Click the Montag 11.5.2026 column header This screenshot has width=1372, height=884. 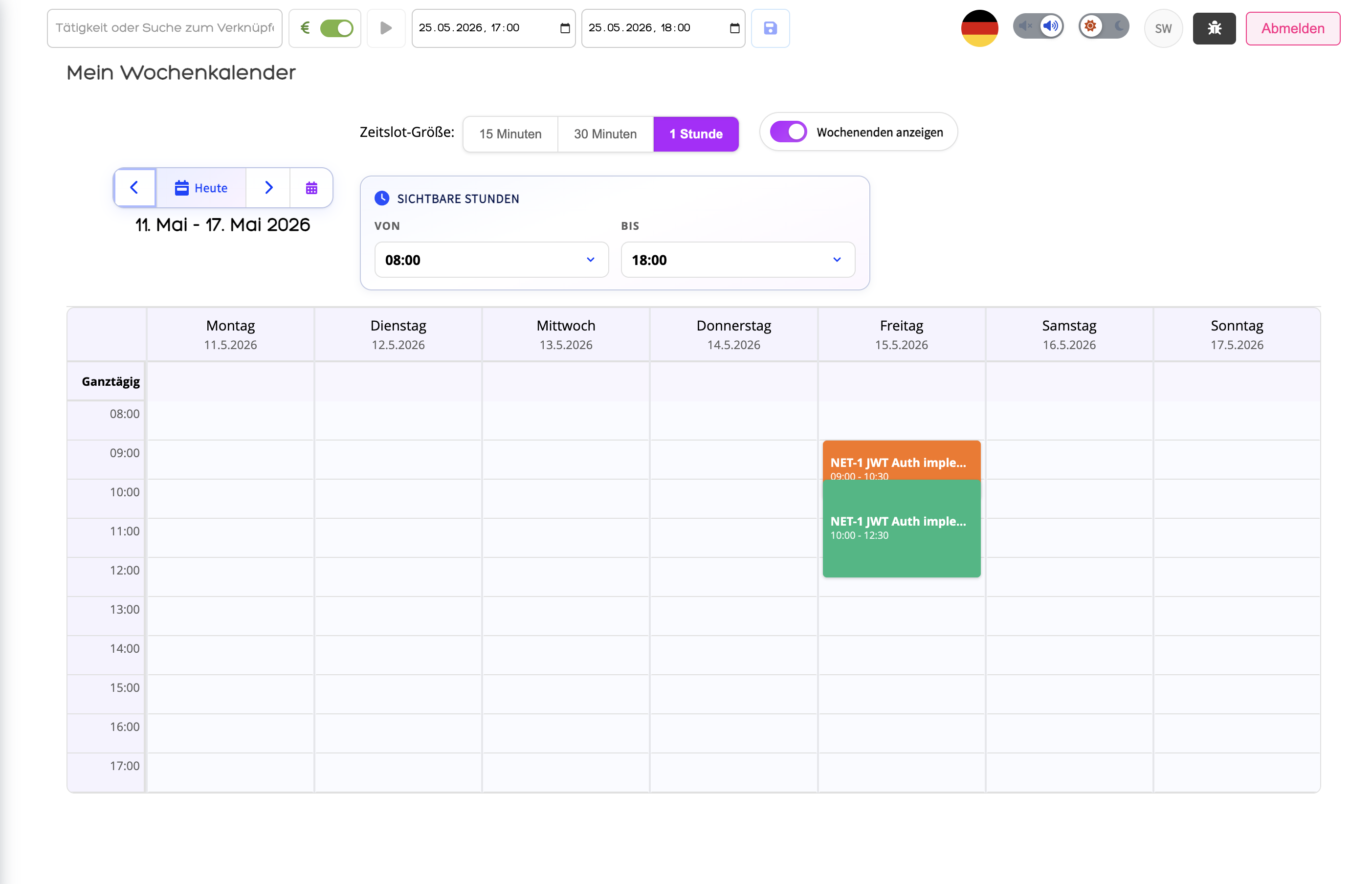click(230, 334)
